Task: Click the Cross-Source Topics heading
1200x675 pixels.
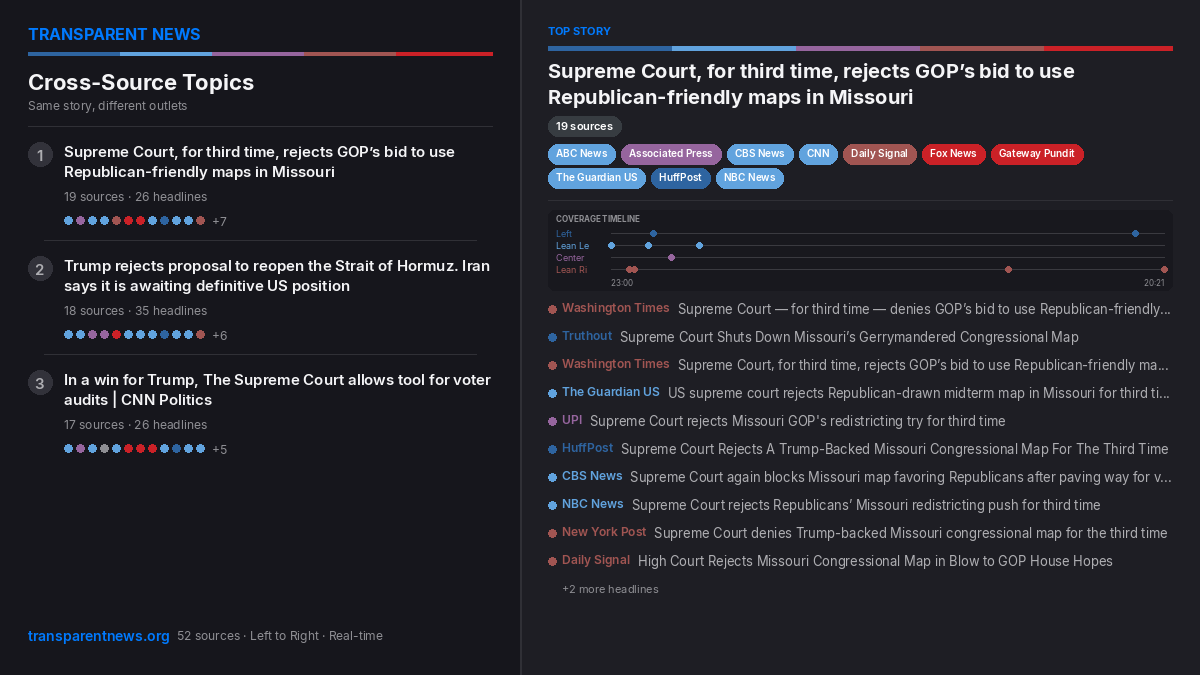Action: pos(141,82)
